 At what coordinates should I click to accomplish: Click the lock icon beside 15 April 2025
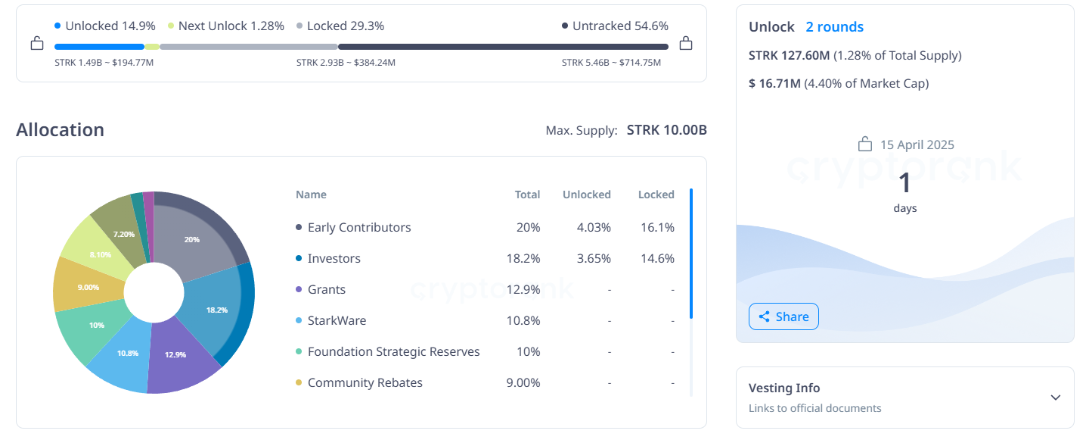click(x=866, y=144)
